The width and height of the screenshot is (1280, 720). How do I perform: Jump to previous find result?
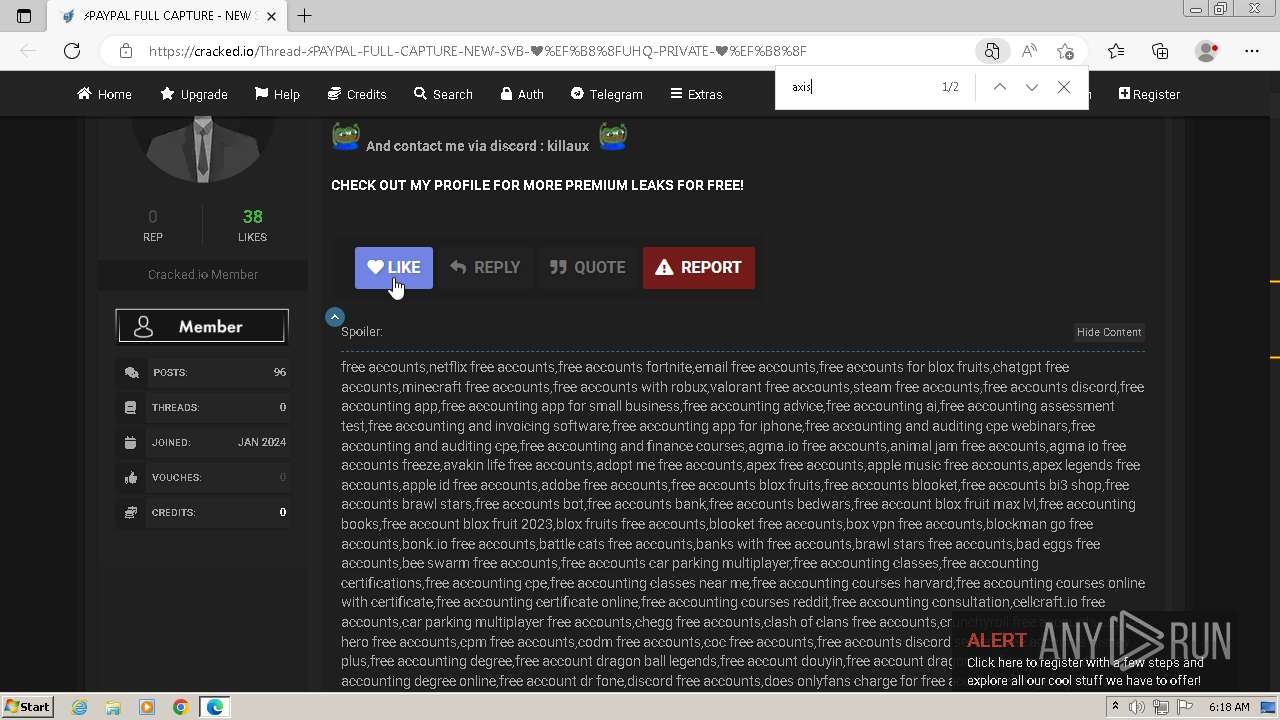[x=999, y=87]
